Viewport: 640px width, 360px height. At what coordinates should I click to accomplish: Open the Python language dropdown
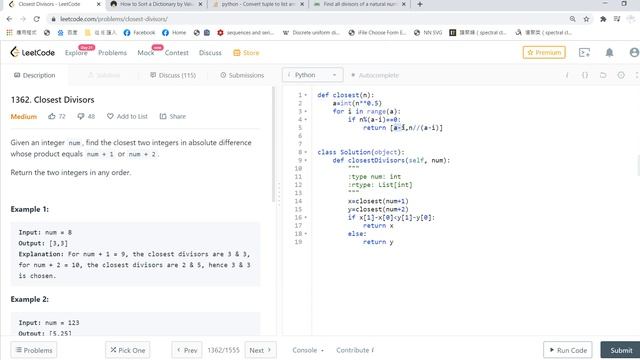coord(312,75)
